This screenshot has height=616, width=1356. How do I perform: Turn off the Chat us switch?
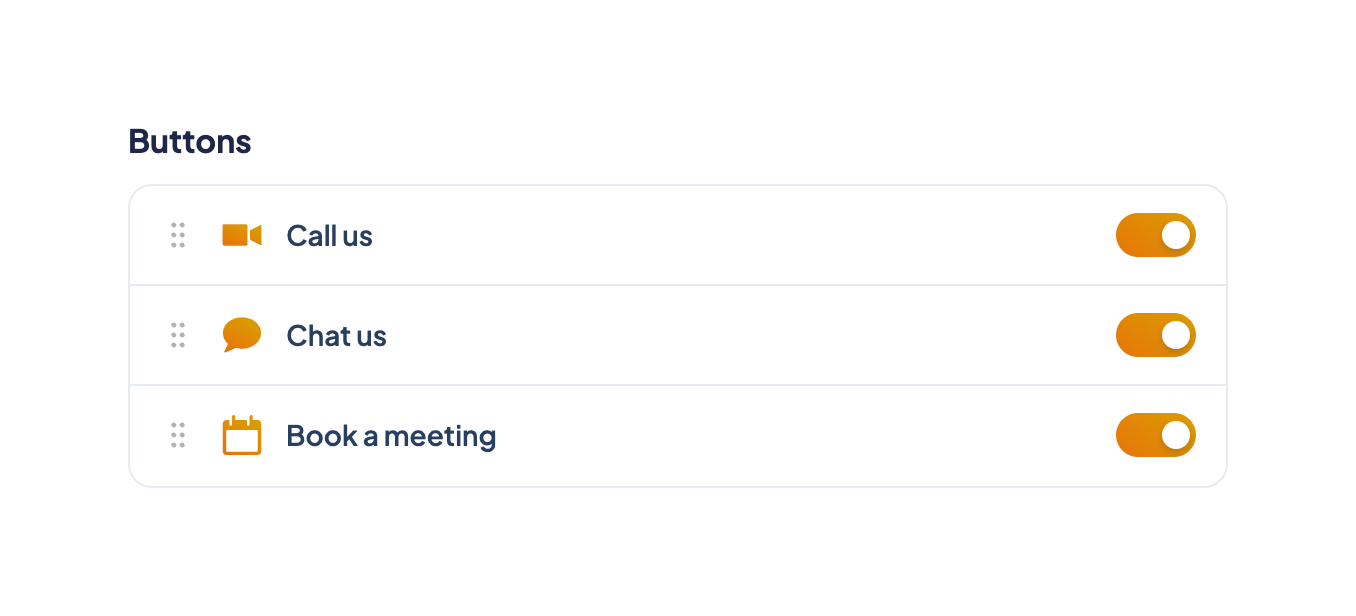pyautogui.click(x=1155, y=335)
